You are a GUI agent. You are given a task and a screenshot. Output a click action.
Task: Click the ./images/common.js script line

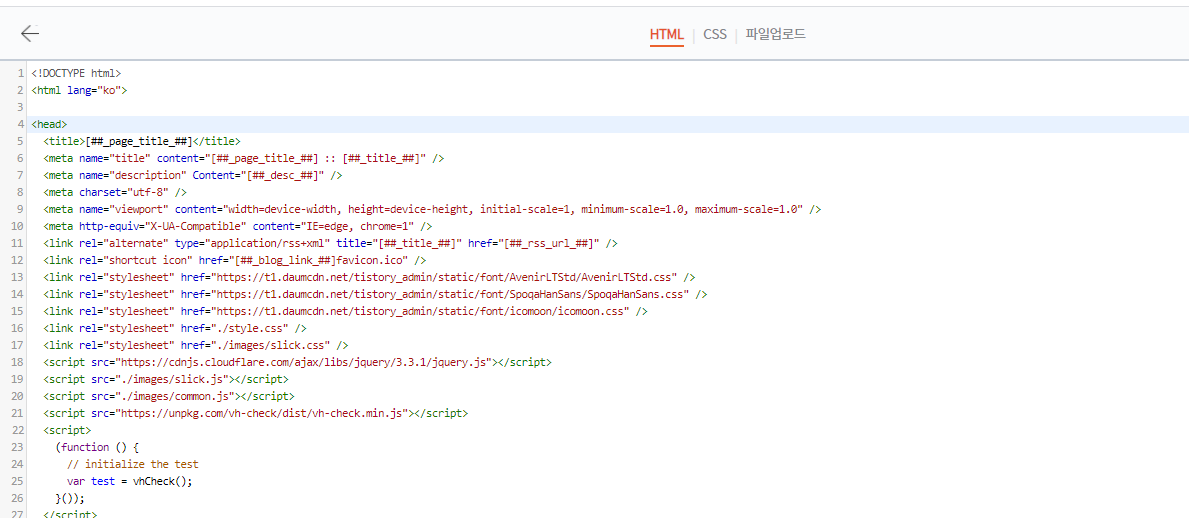[x=168, y=397]
